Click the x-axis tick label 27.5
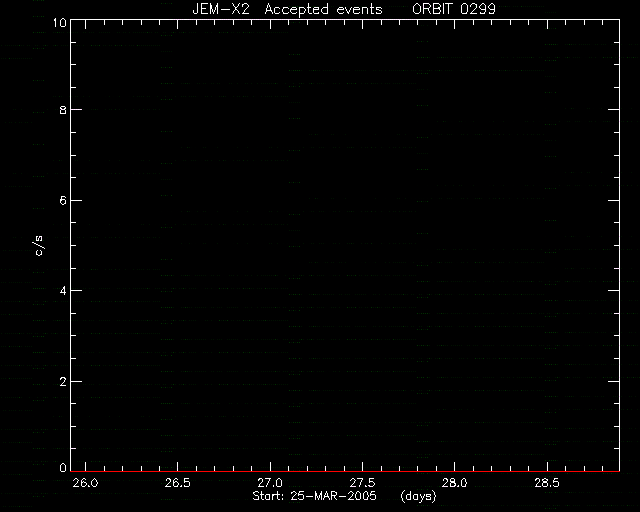The height and width of the screenshot is (512, 640). pos(362,483)
